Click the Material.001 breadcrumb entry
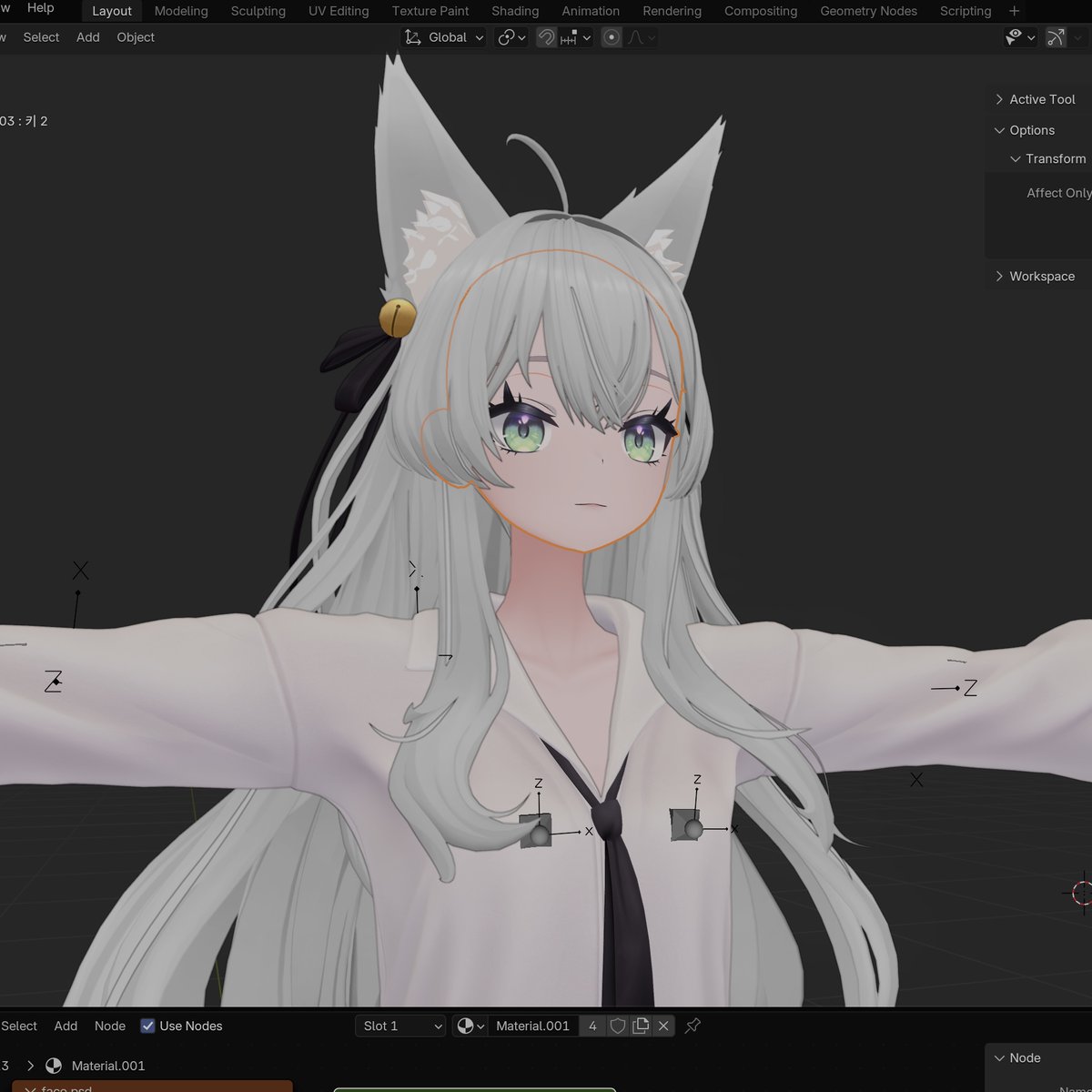Image resolution: width=1092 pixels, height=1092 pixels. click(107, 1066)
